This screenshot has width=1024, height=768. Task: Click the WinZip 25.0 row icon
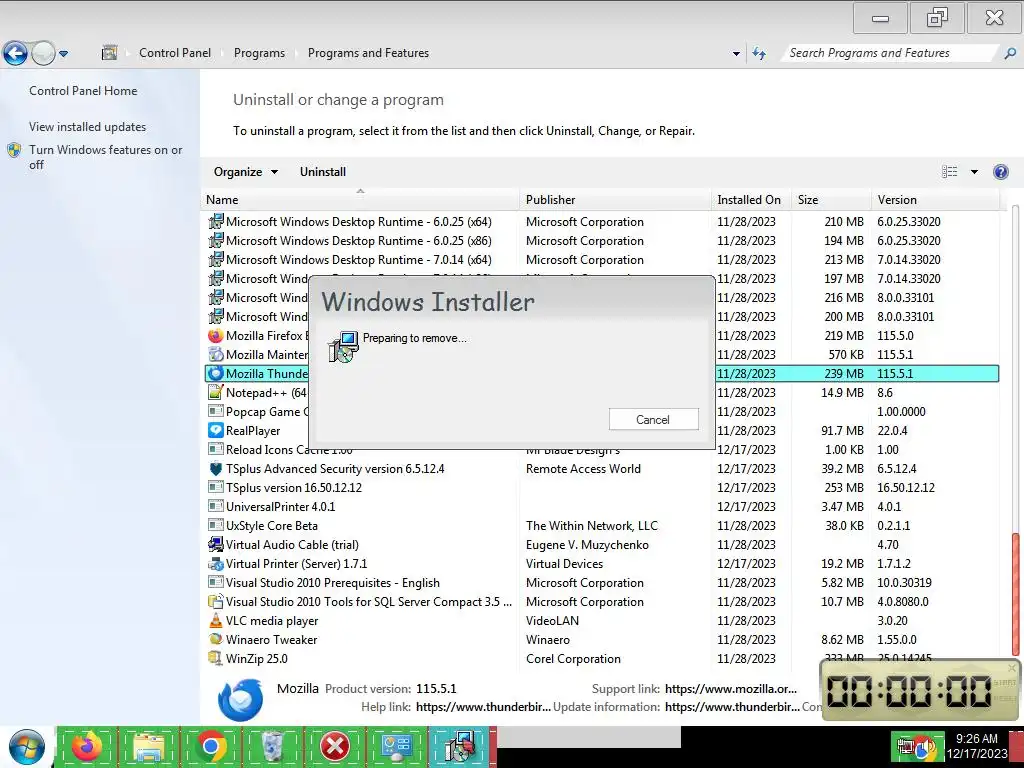point(216,658)
